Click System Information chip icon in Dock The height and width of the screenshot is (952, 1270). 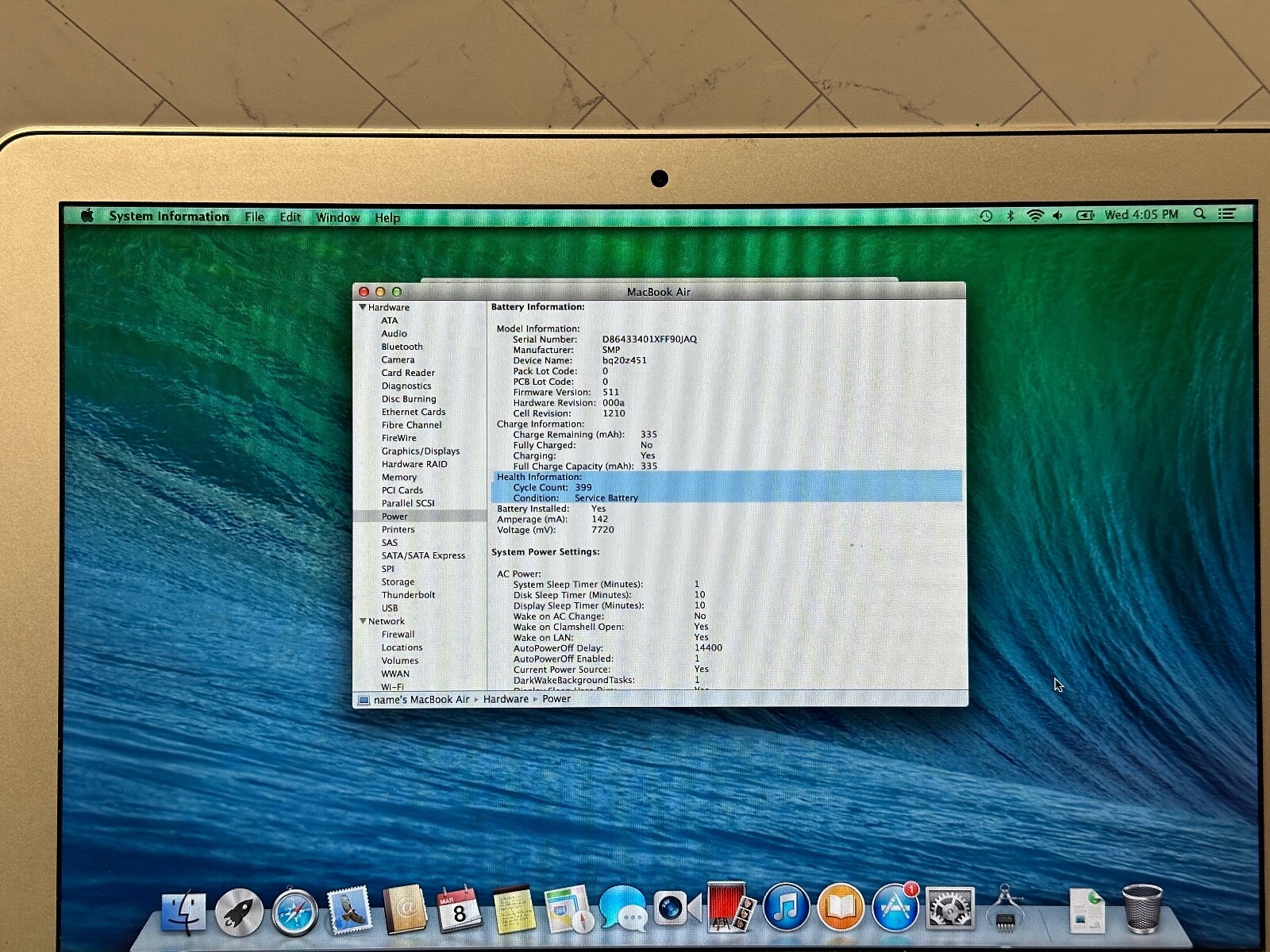(x=1005, y=908)
